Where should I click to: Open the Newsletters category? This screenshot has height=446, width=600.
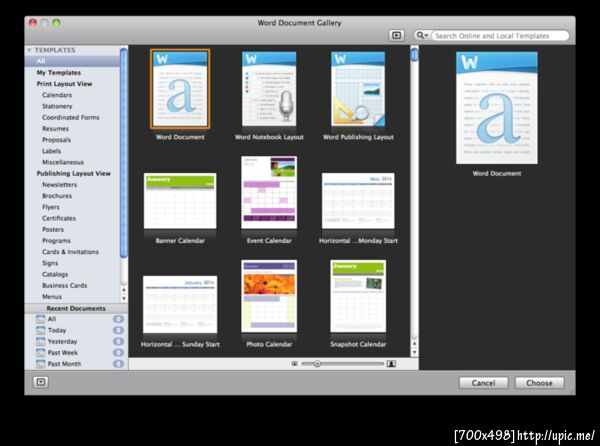point(59,184)
